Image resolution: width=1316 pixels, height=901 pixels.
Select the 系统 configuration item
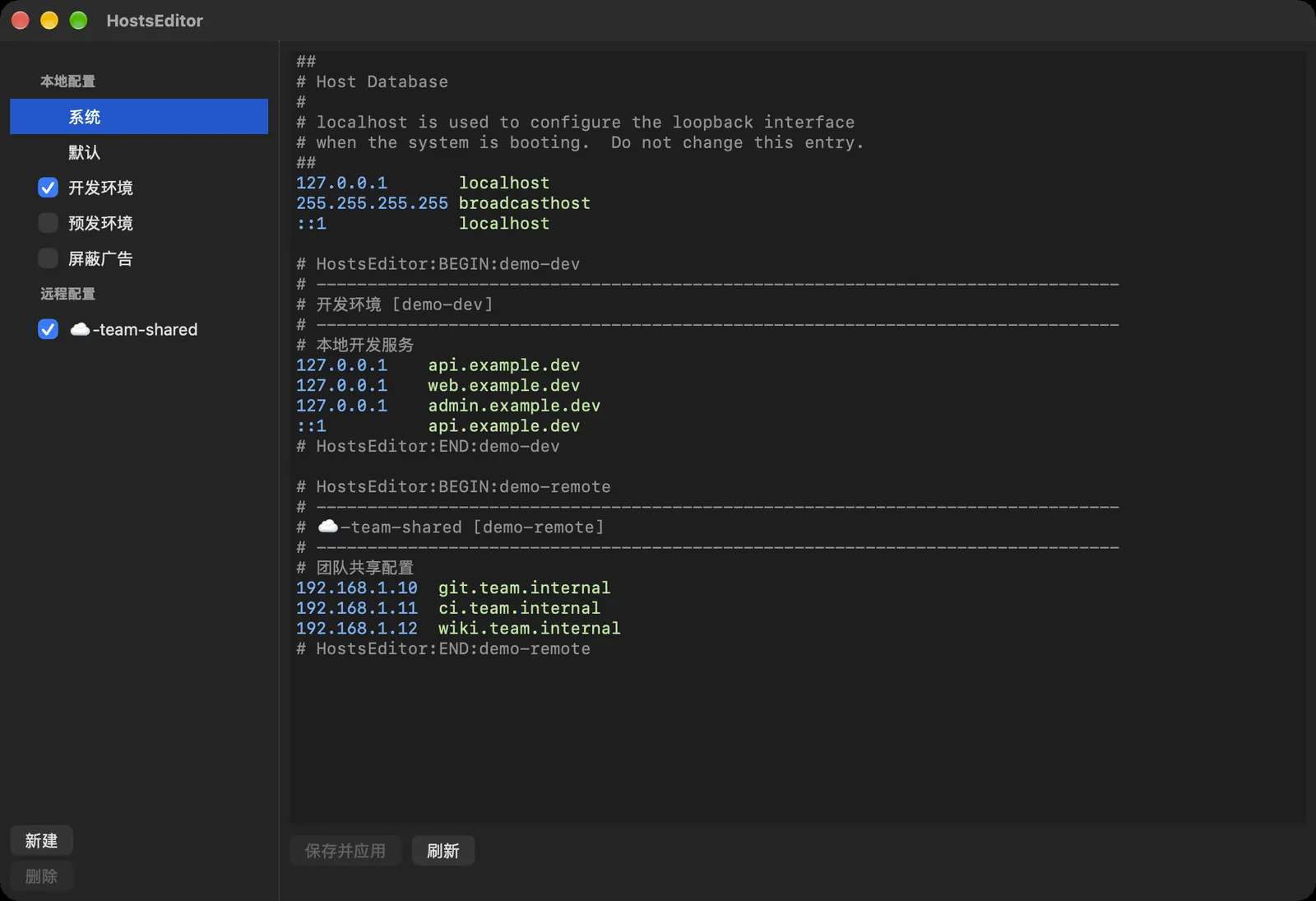[139, 117]
